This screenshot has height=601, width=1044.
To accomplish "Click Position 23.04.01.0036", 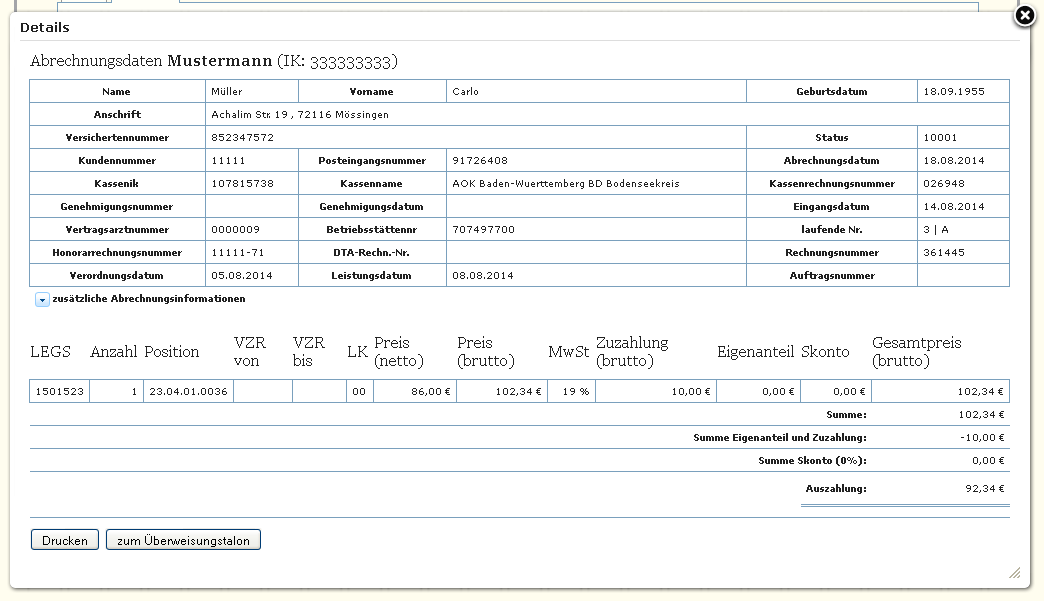I will [x=188, y=391].
